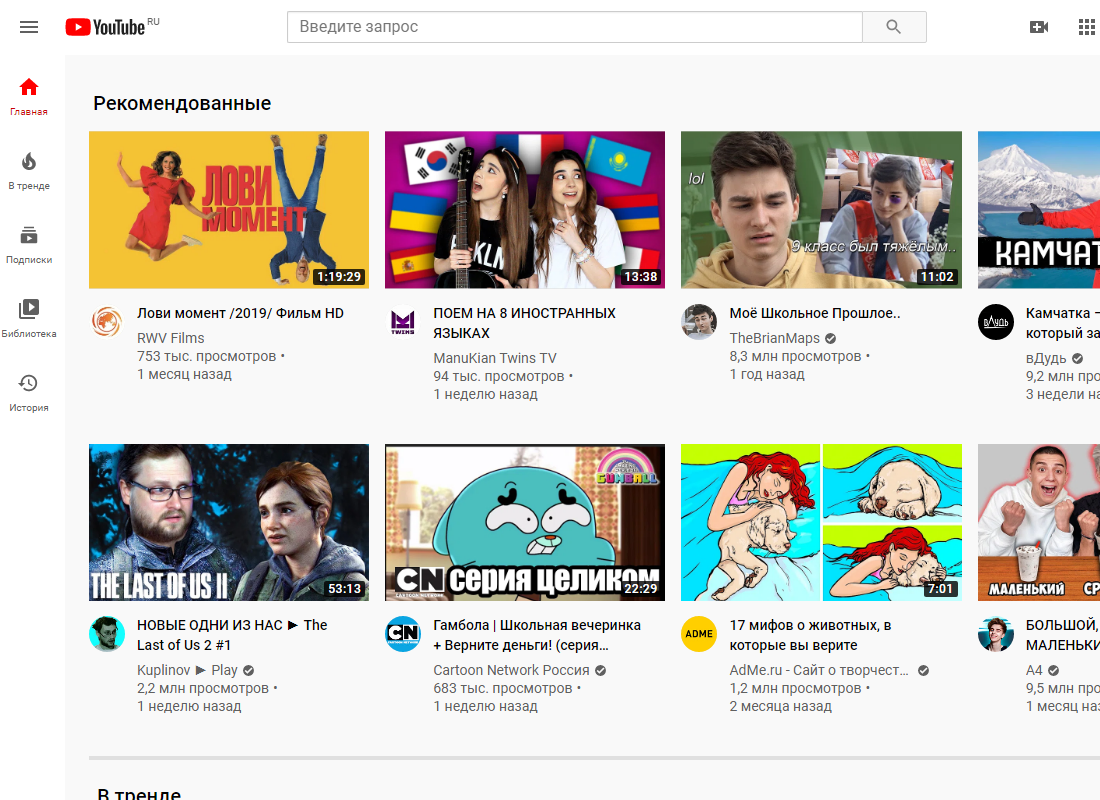Image resolution: width=1100 pixels, height=800 pixels.
Task: Open ManuKian Twins TV channel avatar
Action: click(x=403, y=321)
